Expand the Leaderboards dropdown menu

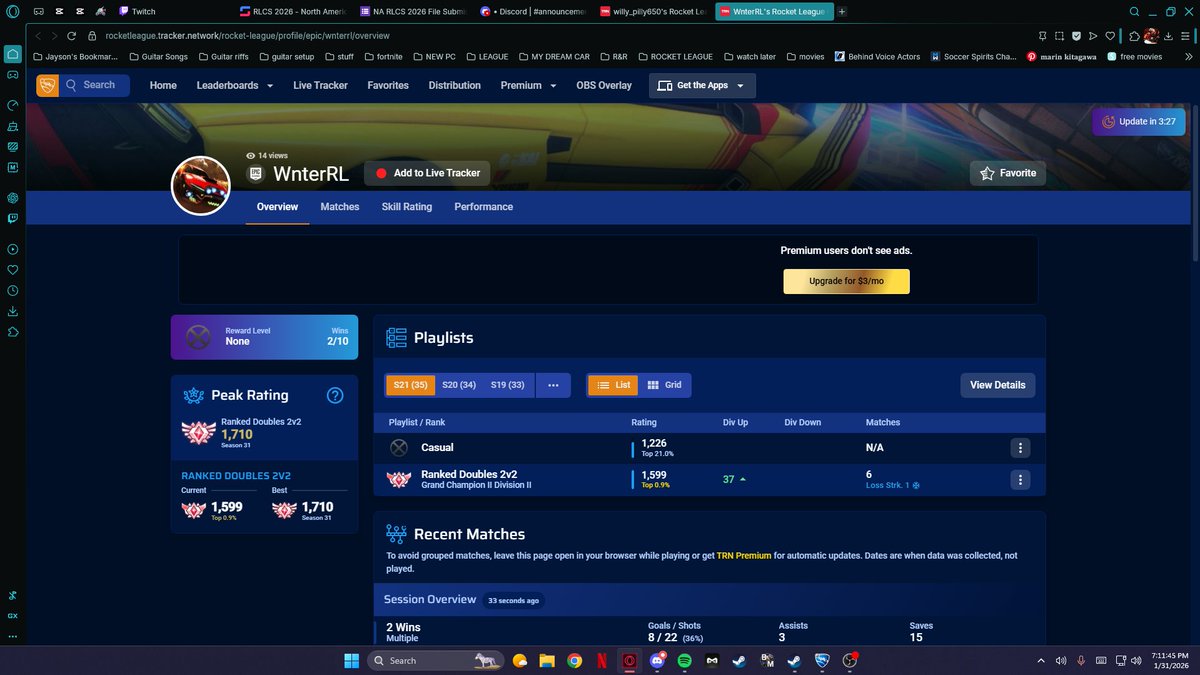(235, 85)
